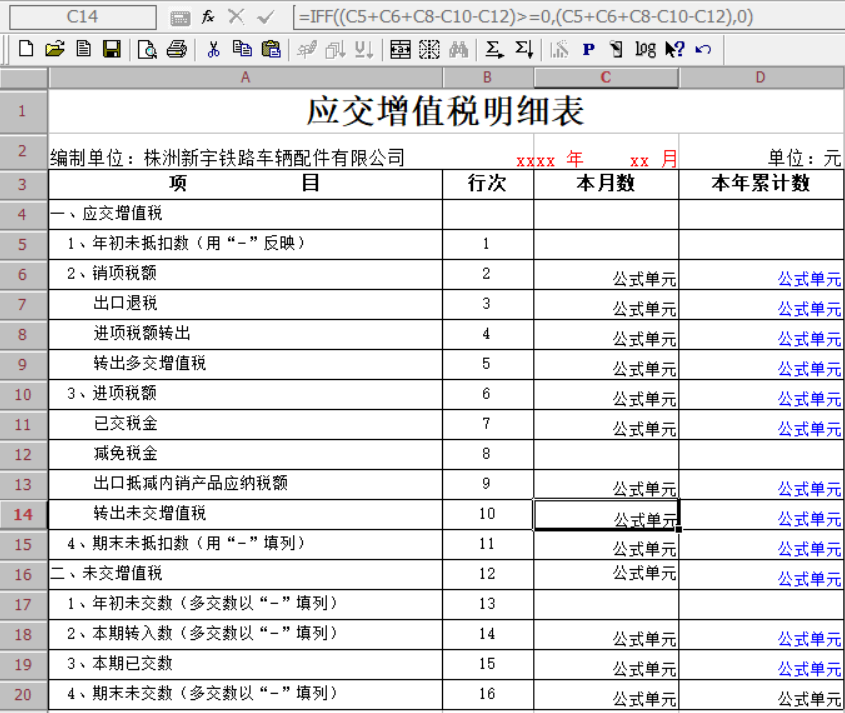The height and width of the screenshot is (713, 845).
Task: Select column C header
Action: click(x=606, y=78)
